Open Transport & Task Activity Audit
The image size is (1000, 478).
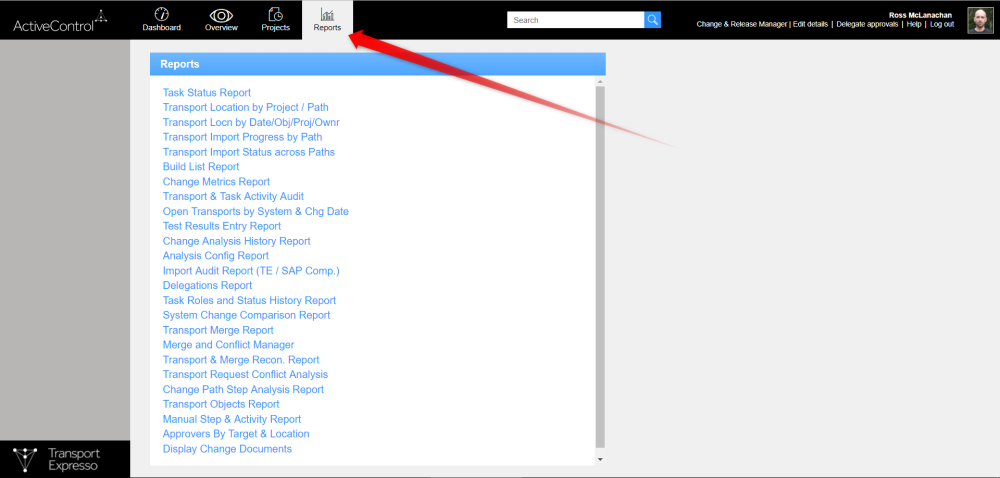233,196
